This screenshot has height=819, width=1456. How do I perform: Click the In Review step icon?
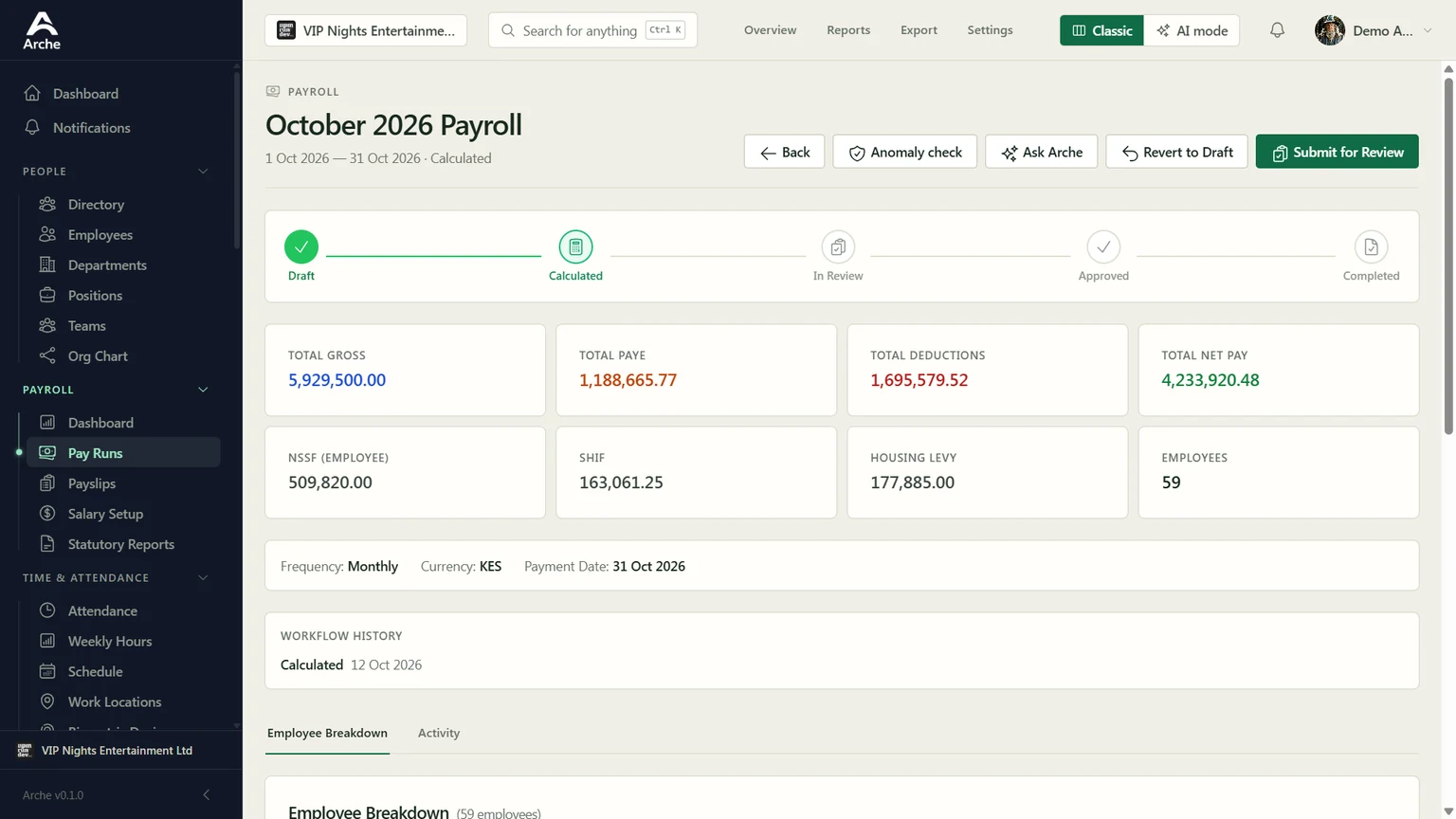tap(838, 246)
